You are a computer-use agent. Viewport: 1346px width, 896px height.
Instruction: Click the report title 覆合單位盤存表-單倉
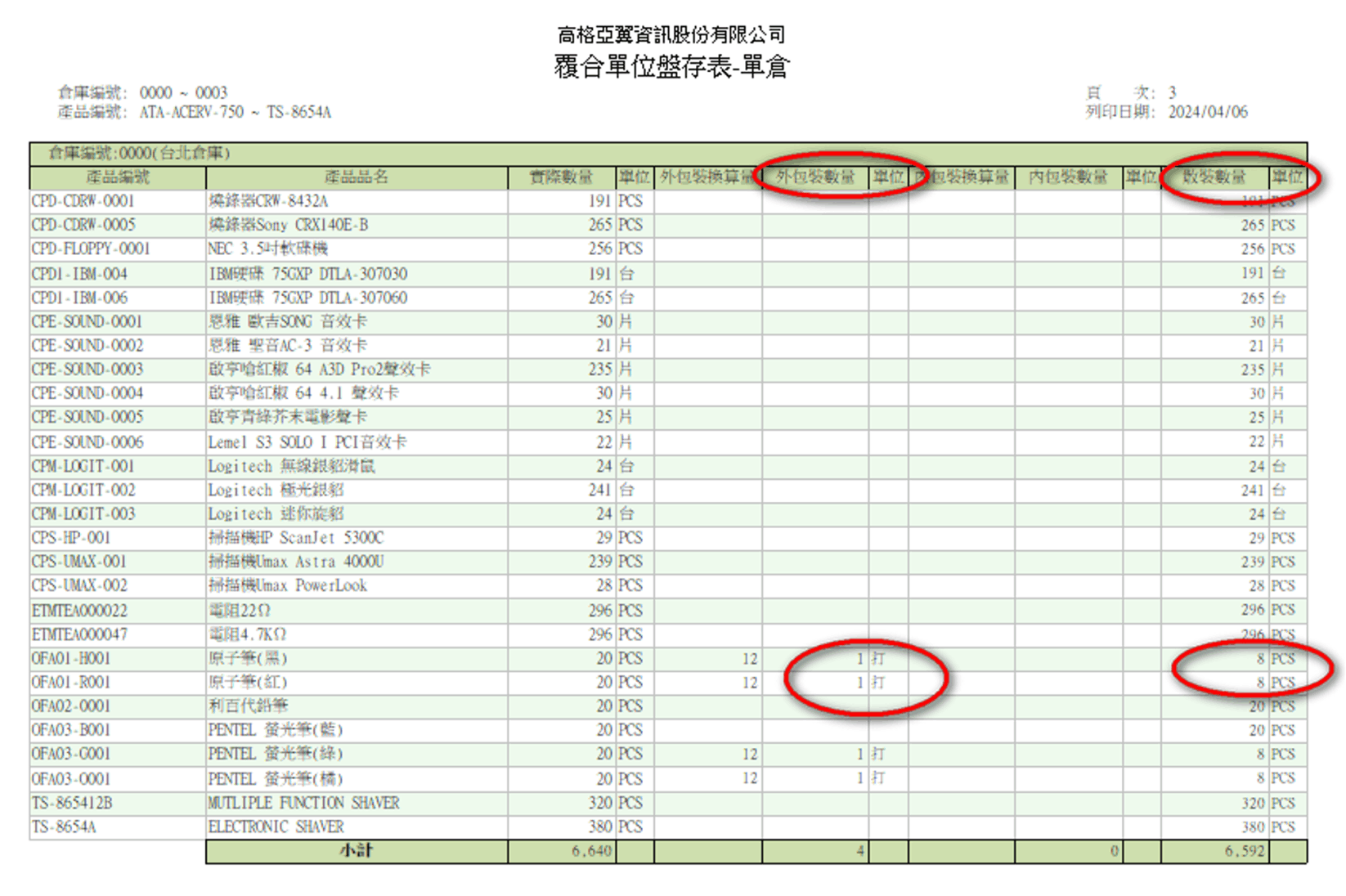(x=671, y=67)
